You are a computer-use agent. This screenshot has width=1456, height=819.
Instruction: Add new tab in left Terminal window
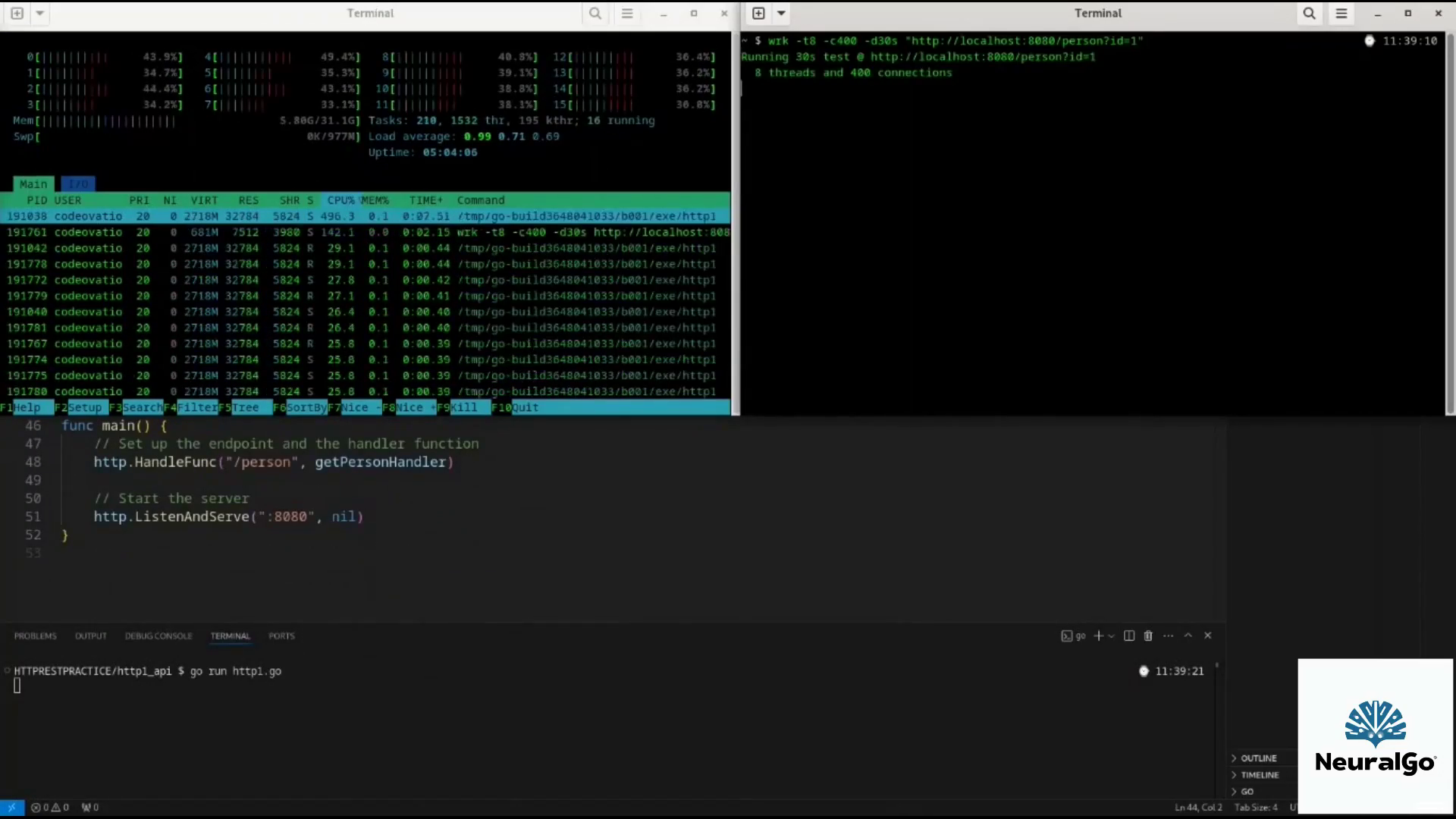(17, 13)
